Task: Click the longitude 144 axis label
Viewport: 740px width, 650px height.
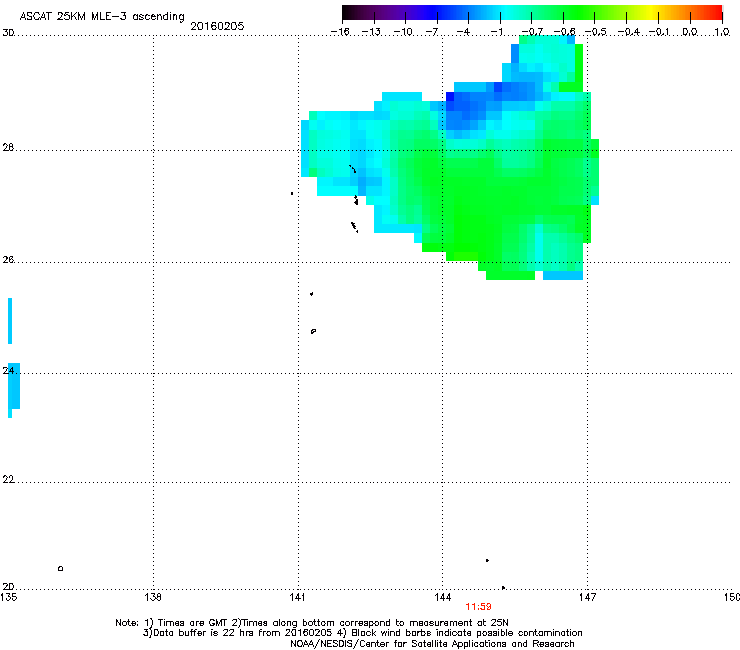Action: [442, 597]
